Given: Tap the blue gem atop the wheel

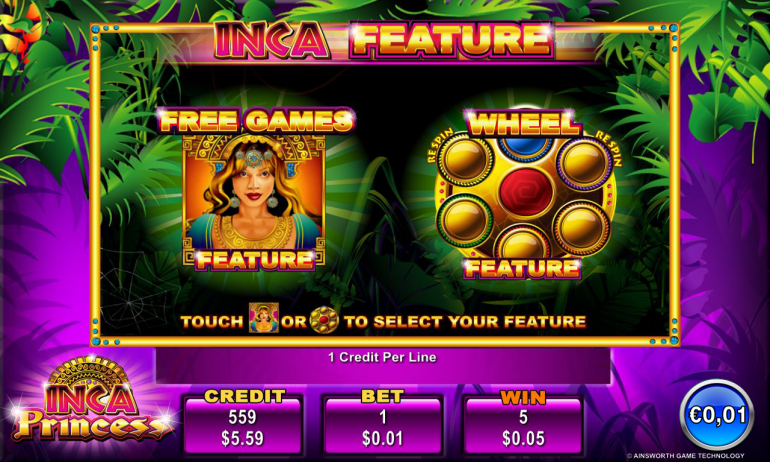Looking at the screenshot, I should [525, 146].
